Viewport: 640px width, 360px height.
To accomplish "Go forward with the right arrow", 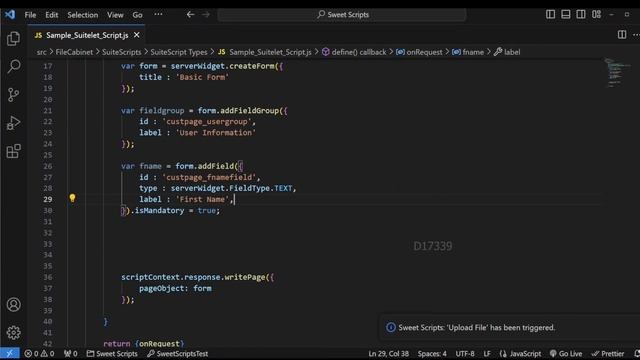I will 206,15.
